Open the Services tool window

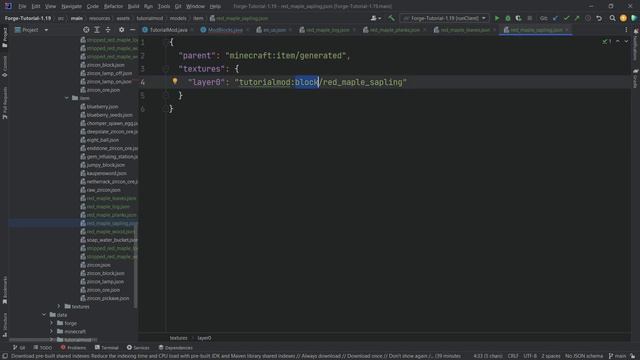click(x=138, y=348)
